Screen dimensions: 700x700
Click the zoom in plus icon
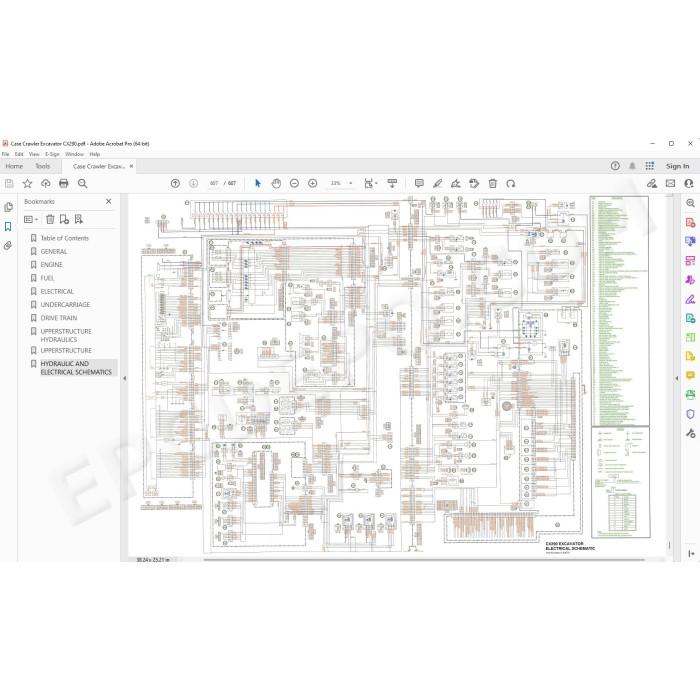click(x=312, y=183)
